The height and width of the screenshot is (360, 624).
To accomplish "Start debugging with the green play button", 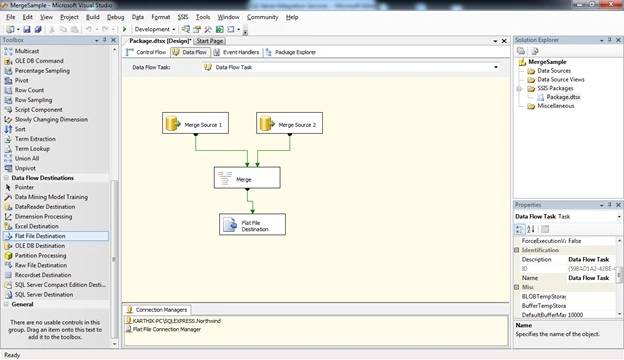I will point(125,29).
